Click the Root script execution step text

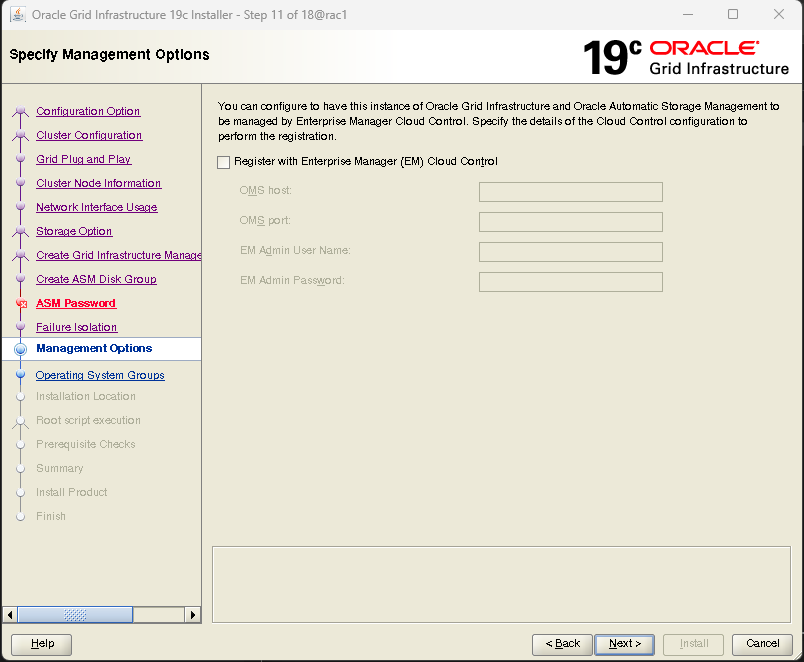pos(88,420)
